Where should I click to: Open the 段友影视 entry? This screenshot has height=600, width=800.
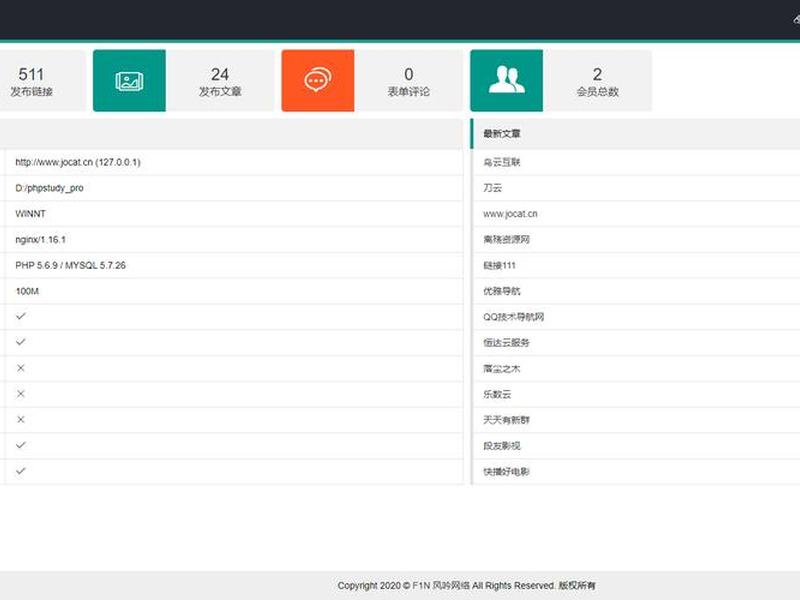pyautogui.click(x=502, y=446)
